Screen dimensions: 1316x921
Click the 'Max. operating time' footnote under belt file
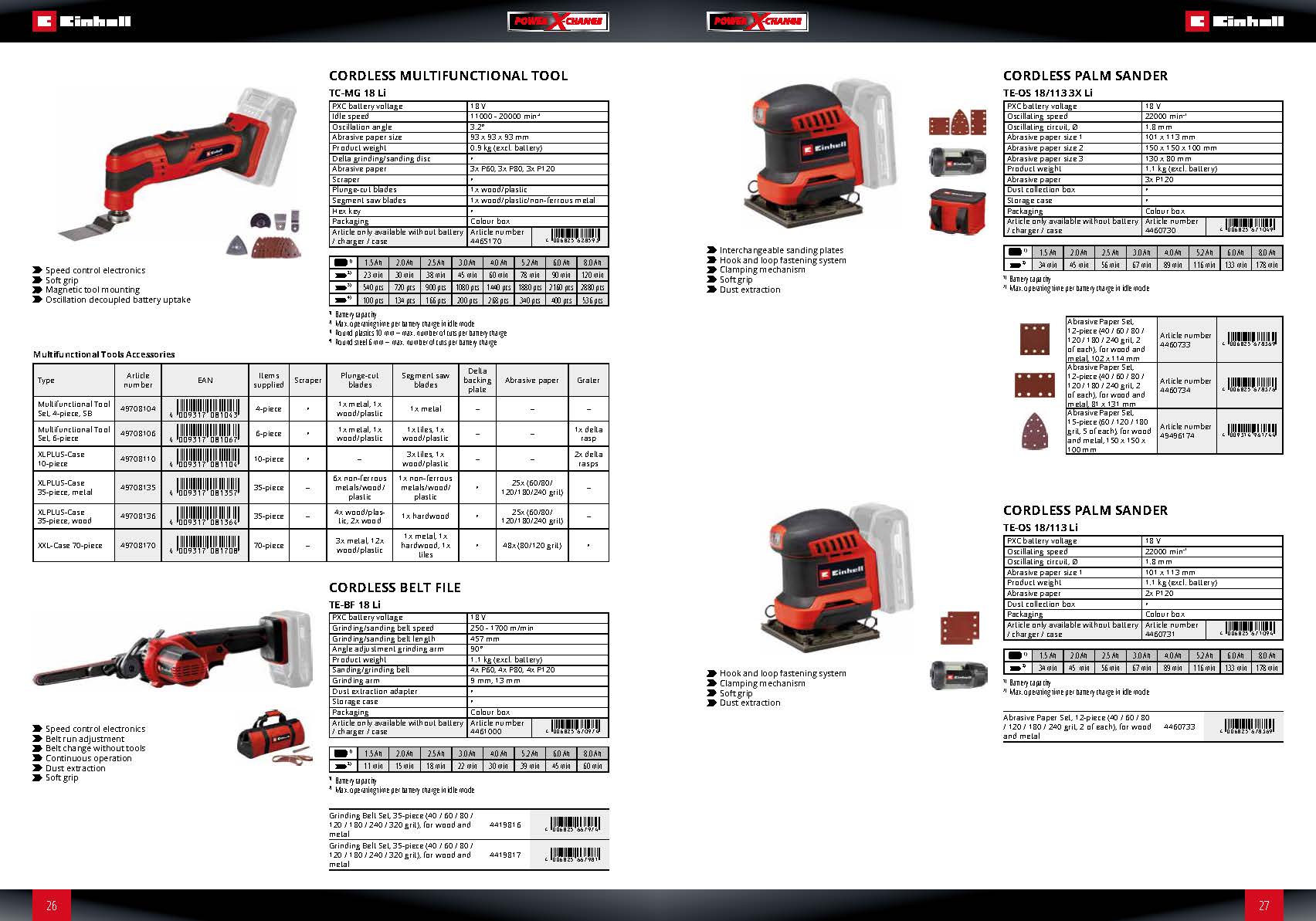[405, 791]
